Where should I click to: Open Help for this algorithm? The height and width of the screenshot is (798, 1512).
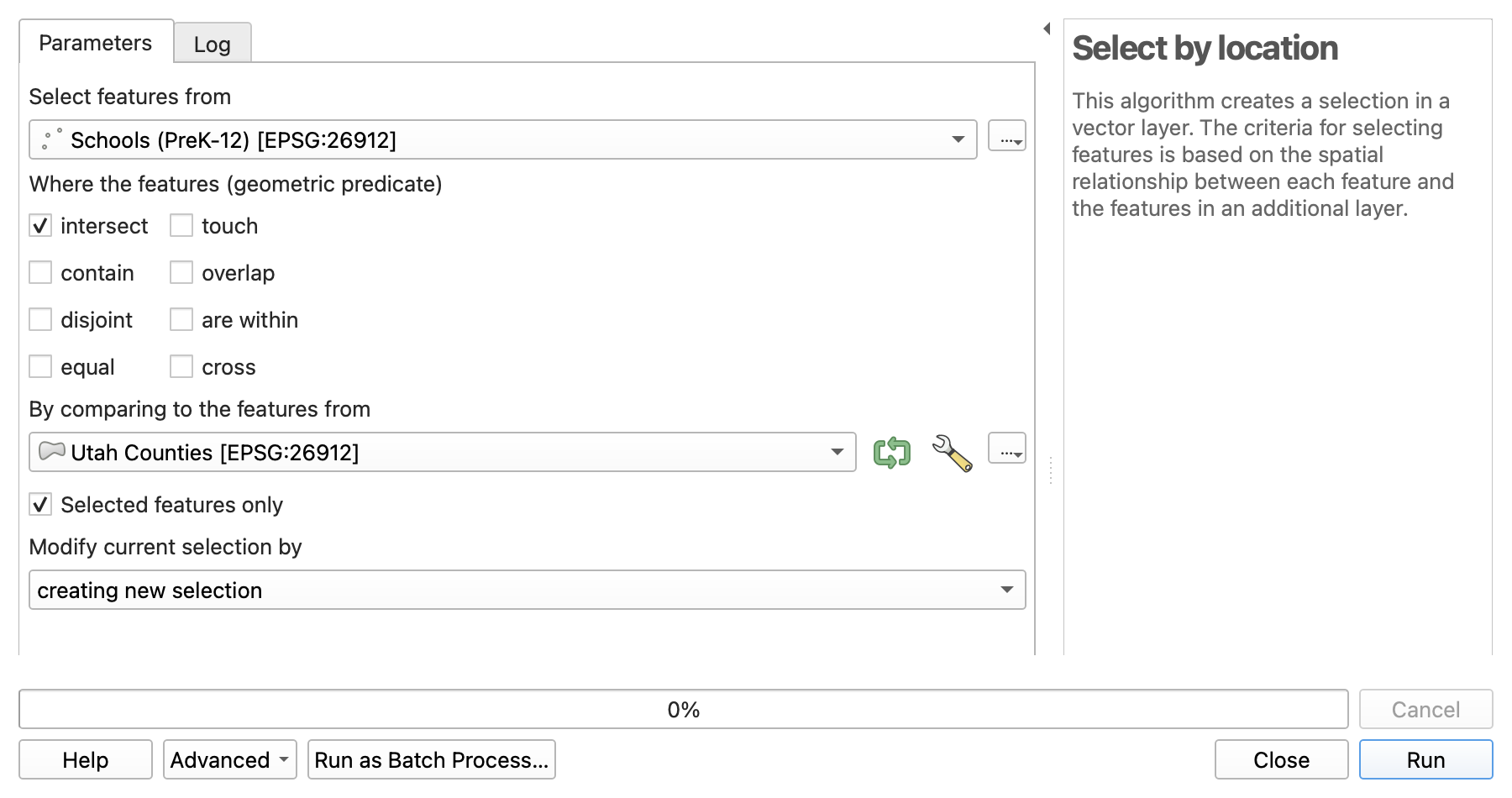pos(86,759)
